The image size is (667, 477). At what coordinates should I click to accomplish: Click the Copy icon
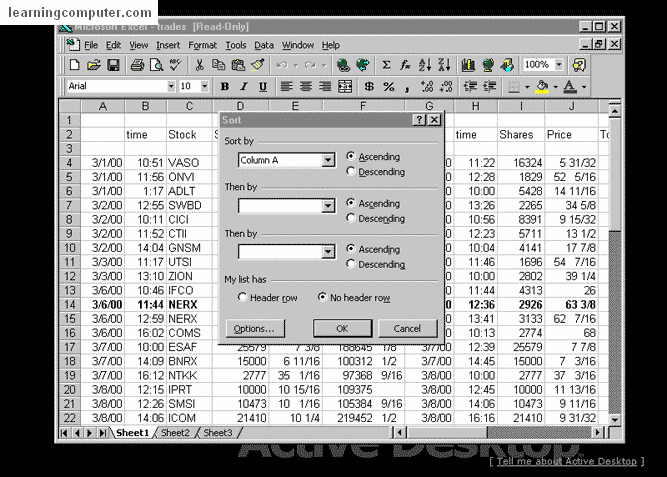pos(218,65)
